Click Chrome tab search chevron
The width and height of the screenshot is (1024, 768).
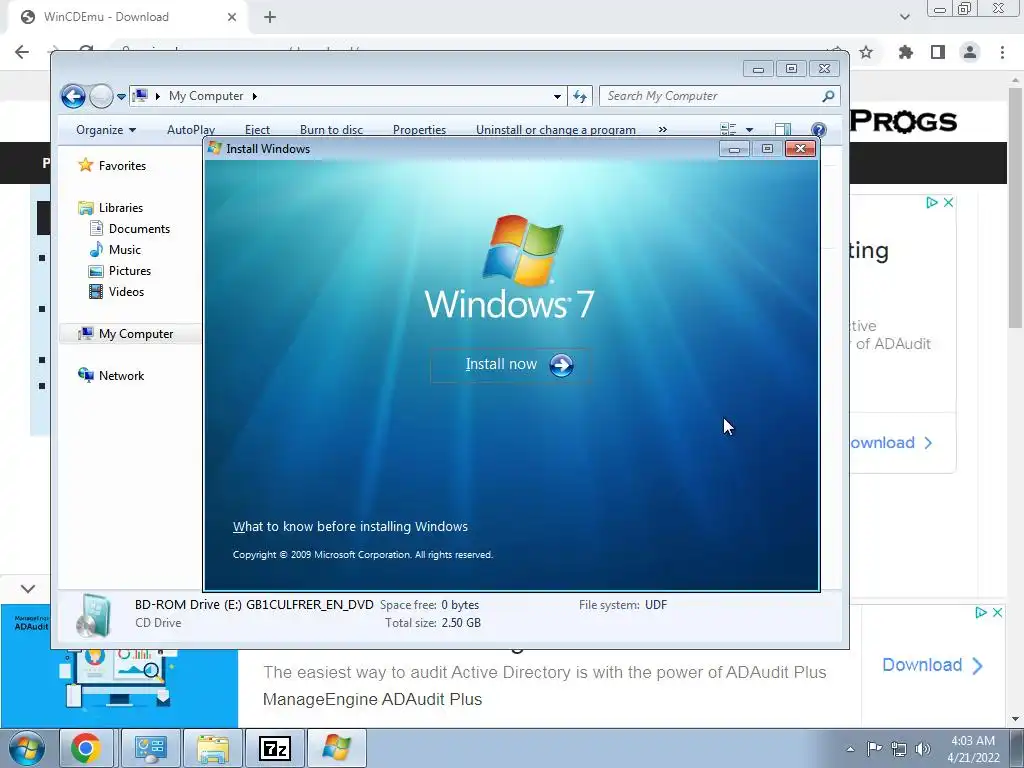pyautogui.click(x=904, y=17)
